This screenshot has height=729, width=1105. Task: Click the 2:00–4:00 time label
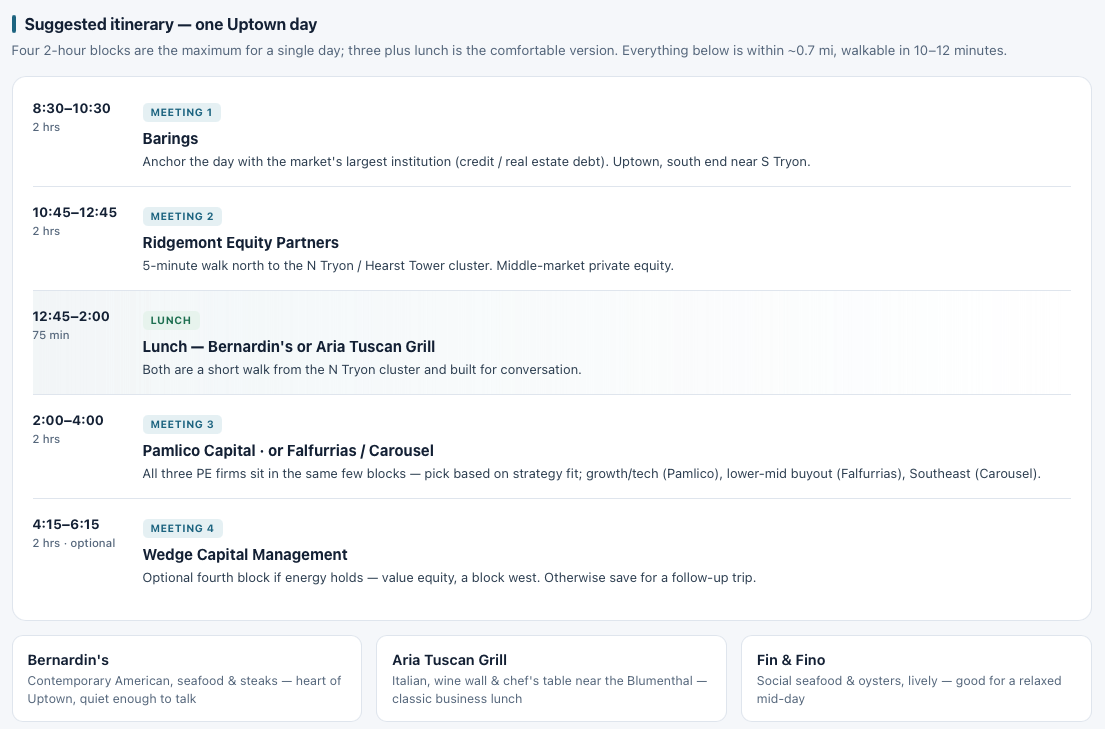tap(68, 420)
